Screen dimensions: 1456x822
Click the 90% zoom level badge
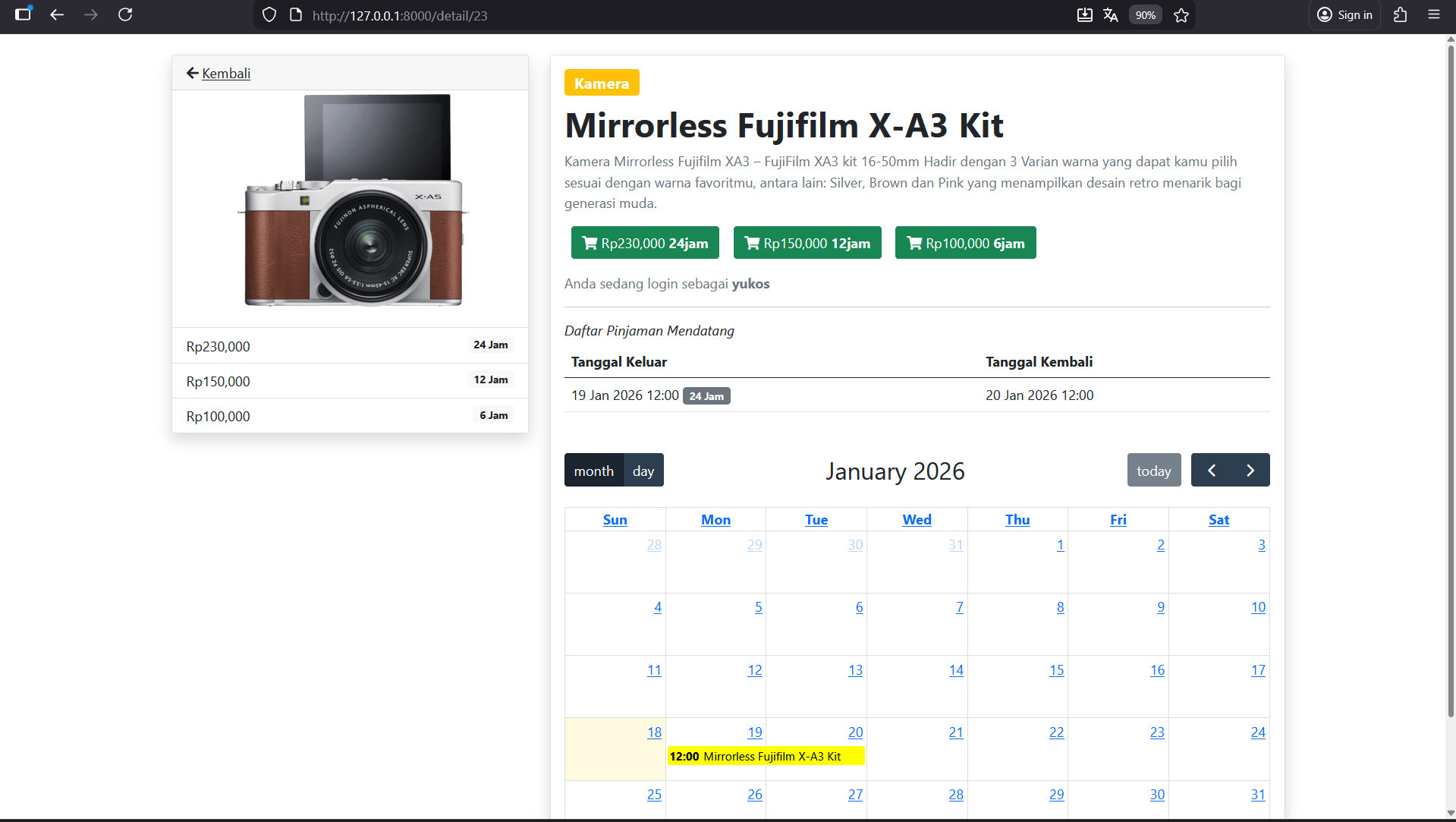coord(1146,15)
